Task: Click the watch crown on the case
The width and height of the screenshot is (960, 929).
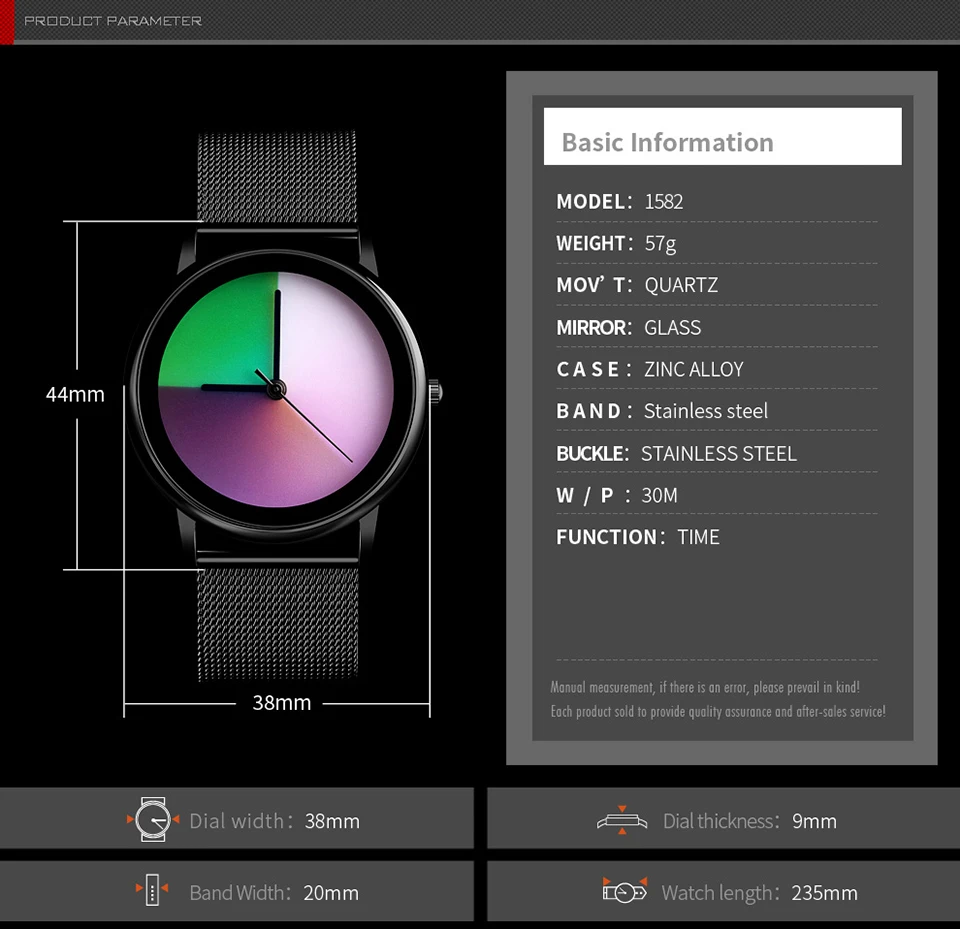Action: [x=435, y=391]
